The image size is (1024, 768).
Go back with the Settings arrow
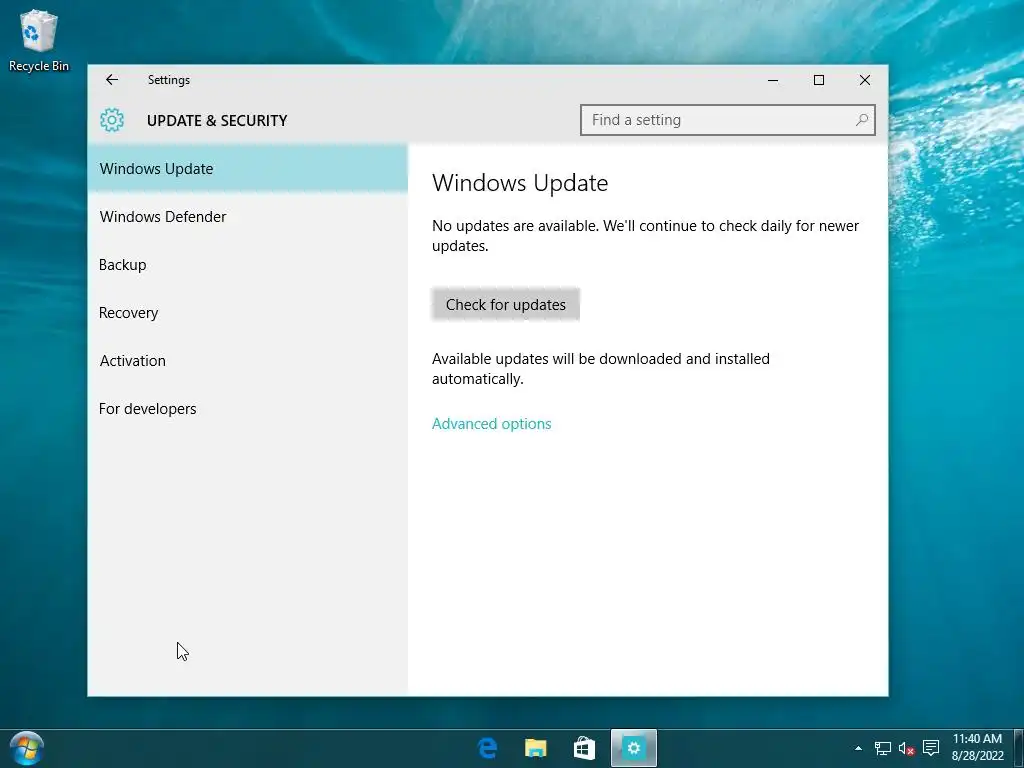[x=112, y=80]
